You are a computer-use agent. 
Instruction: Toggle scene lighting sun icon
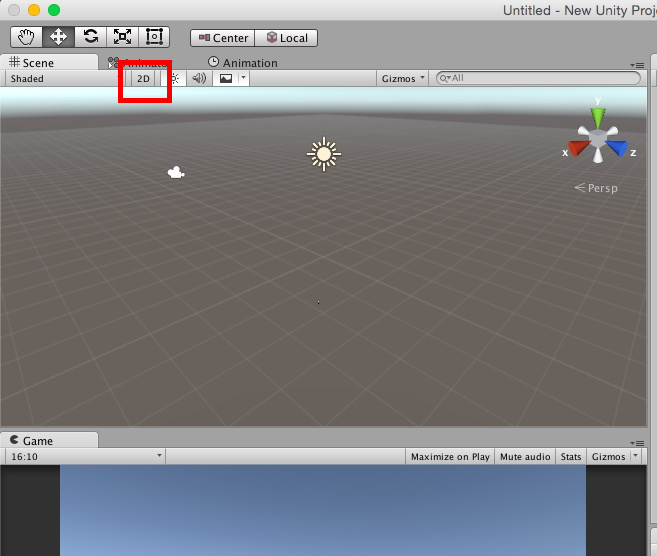pos(175,79)
